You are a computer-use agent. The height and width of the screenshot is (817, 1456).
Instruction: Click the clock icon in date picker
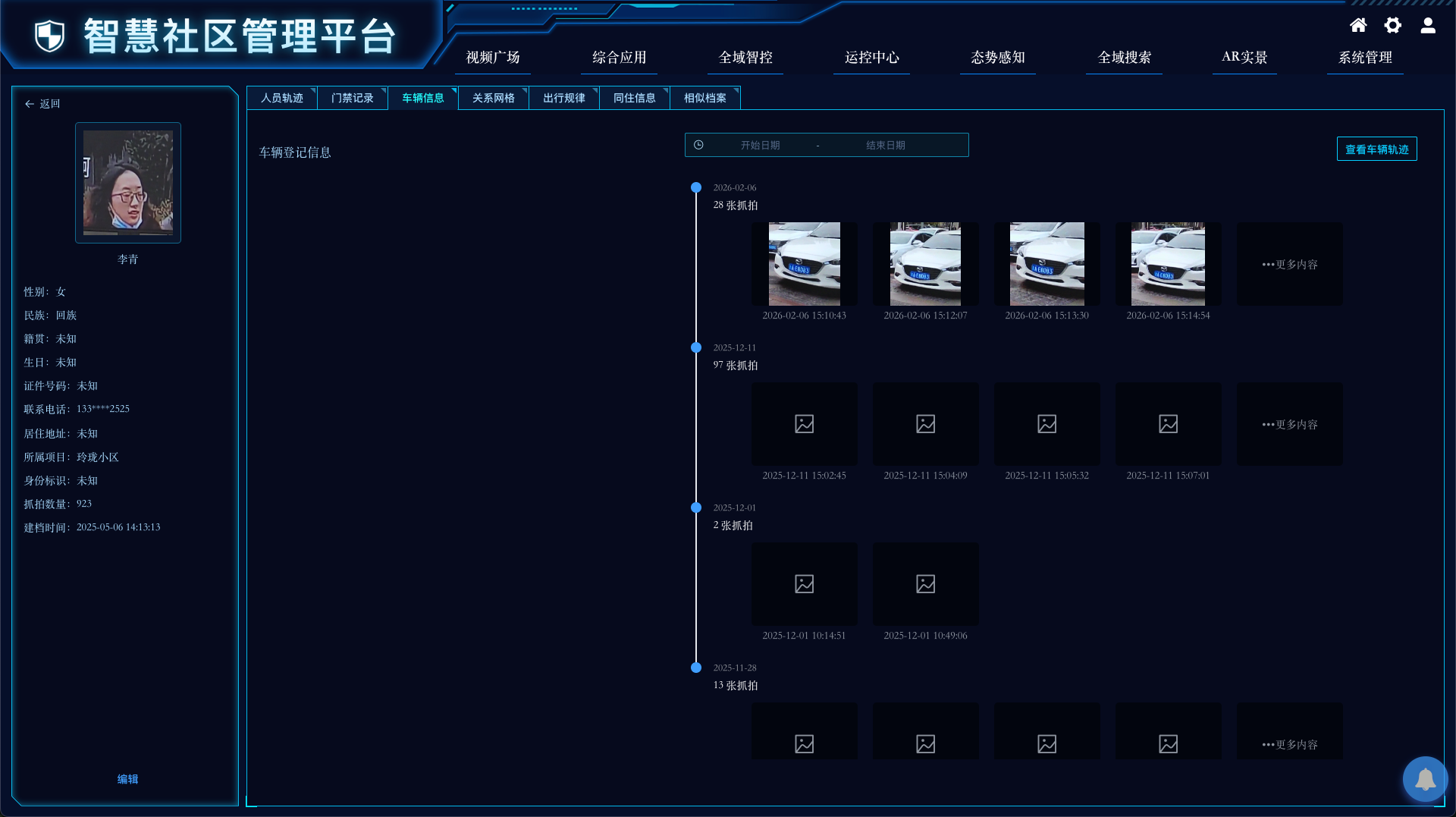[698, 145]
